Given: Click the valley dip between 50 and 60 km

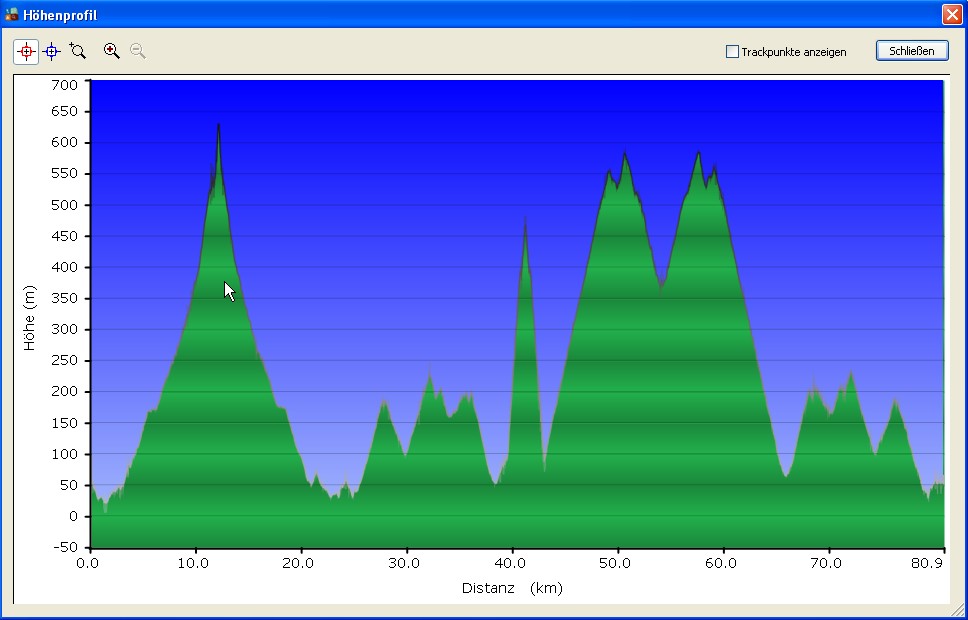Looking at the screenshot, I should (x=661, y=287).
